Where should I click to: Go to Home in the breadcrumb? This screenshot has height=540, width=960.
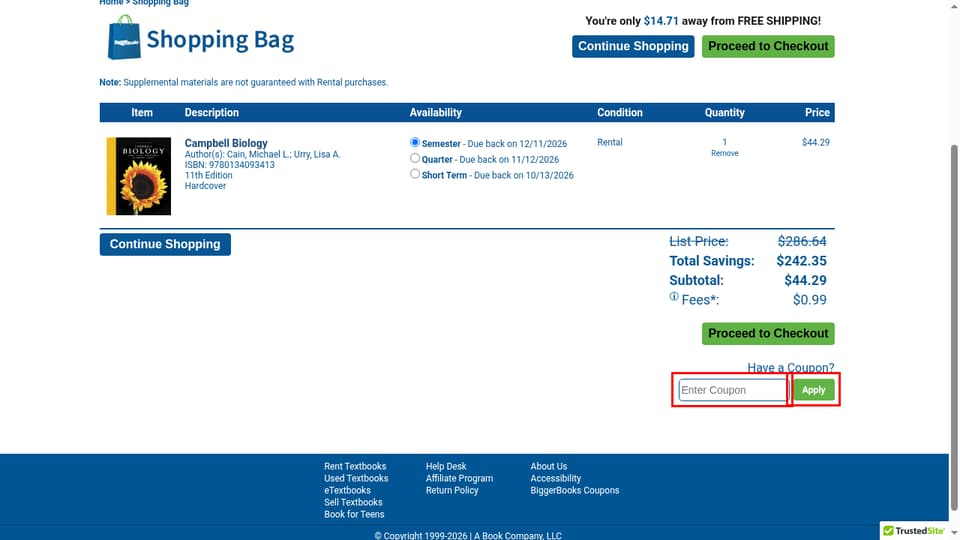111,2
